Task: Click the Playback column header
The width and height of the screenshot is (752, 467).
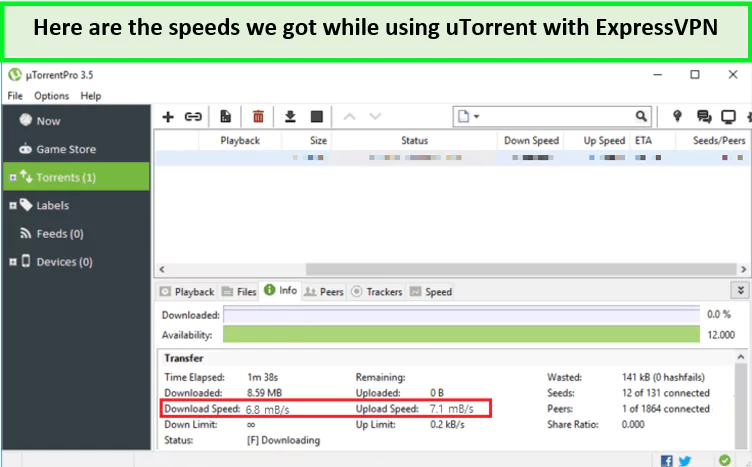Action: coord(240,141)
